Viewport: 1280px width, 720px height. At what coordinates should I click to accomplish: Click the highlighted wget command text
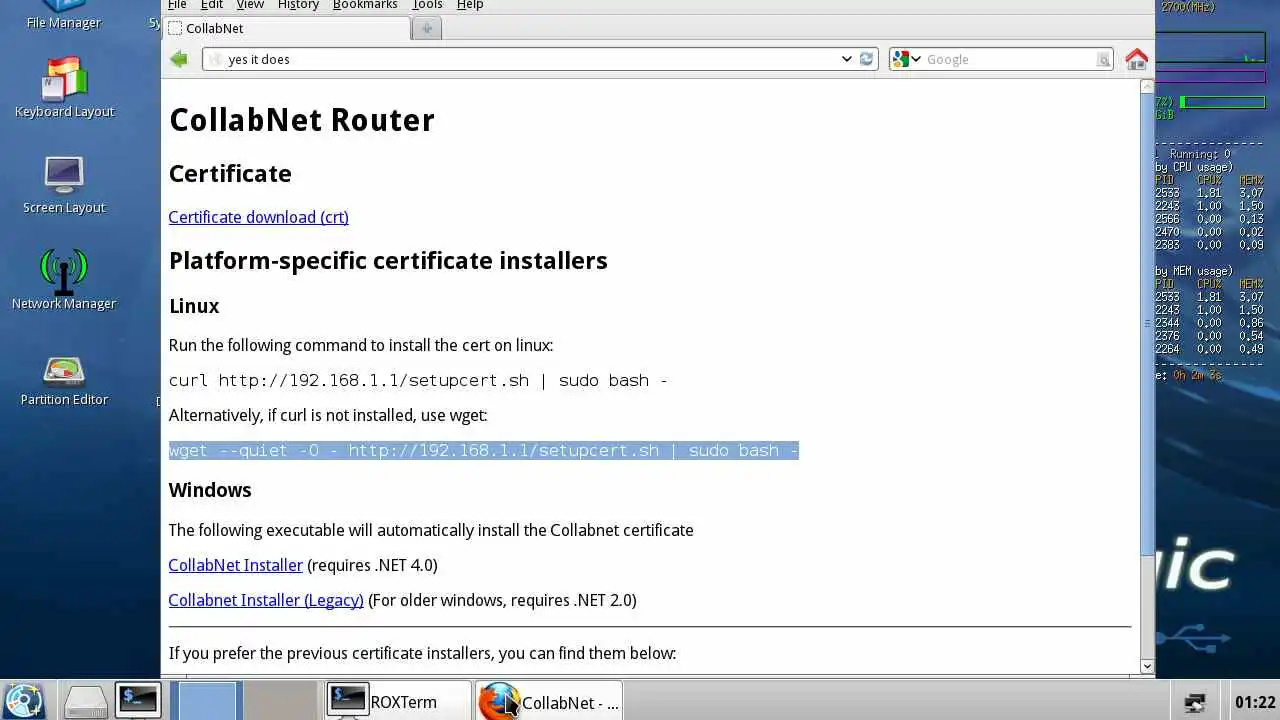point(484,450)
